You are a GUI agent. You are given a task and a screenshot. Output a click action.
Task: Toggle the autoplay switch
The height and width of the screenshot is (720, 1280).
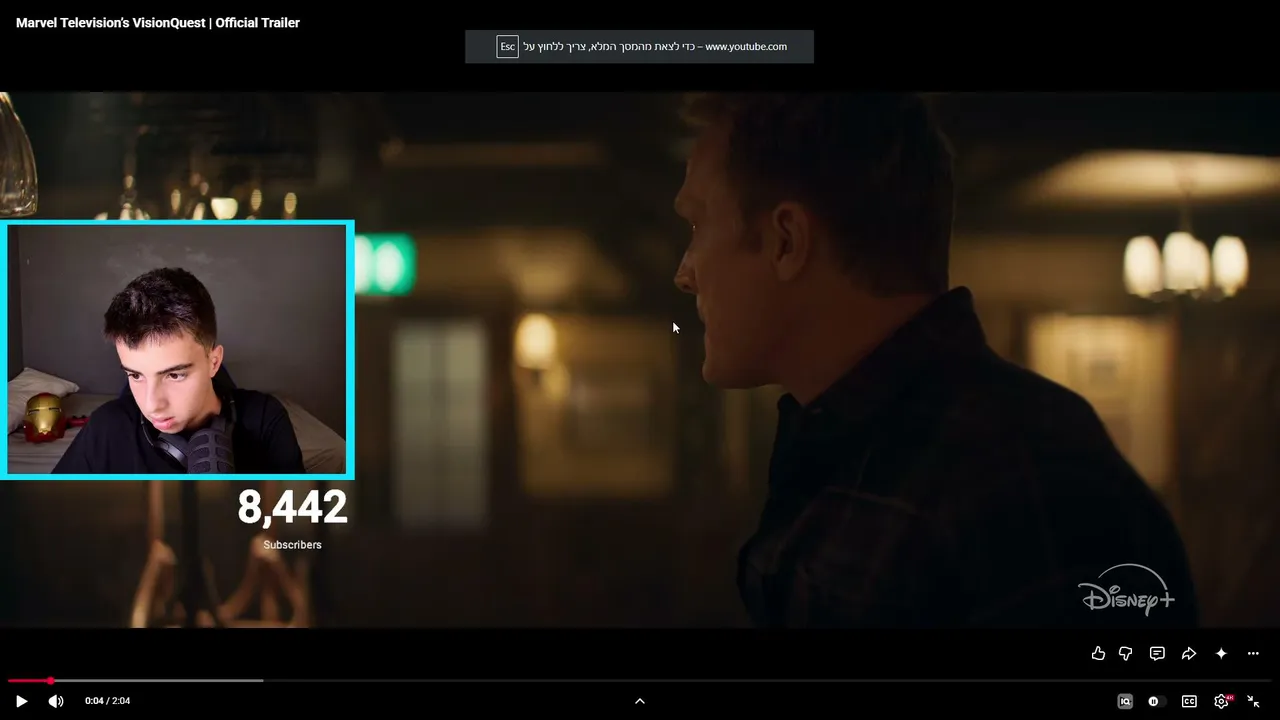click(1154, 701)
